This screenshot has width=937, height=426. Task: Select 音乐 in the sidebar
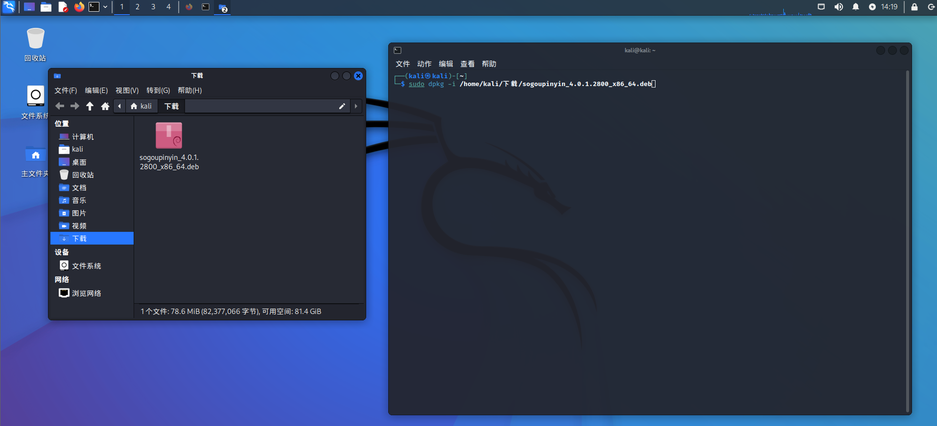point(92,200)
